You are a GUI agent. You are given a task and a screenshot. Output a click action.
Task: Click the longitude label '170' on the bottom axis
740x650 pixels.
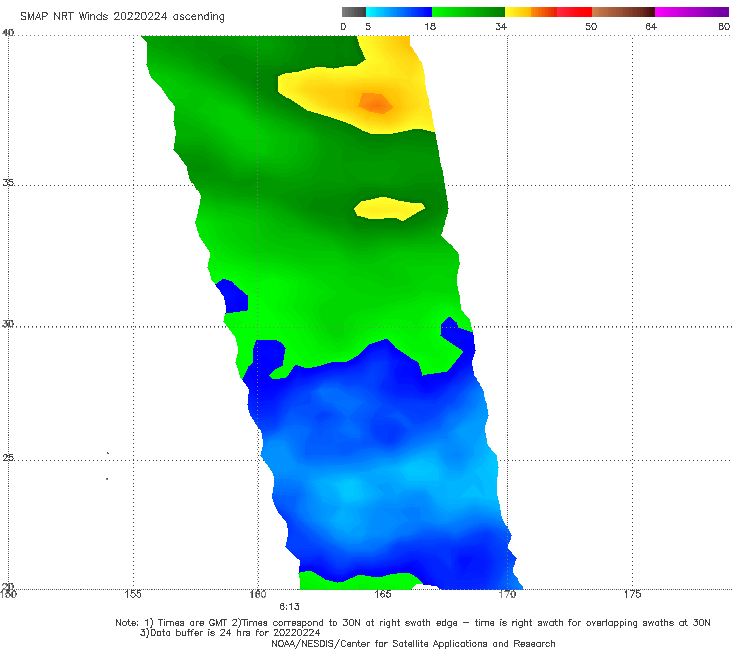[x=507, y=594]
